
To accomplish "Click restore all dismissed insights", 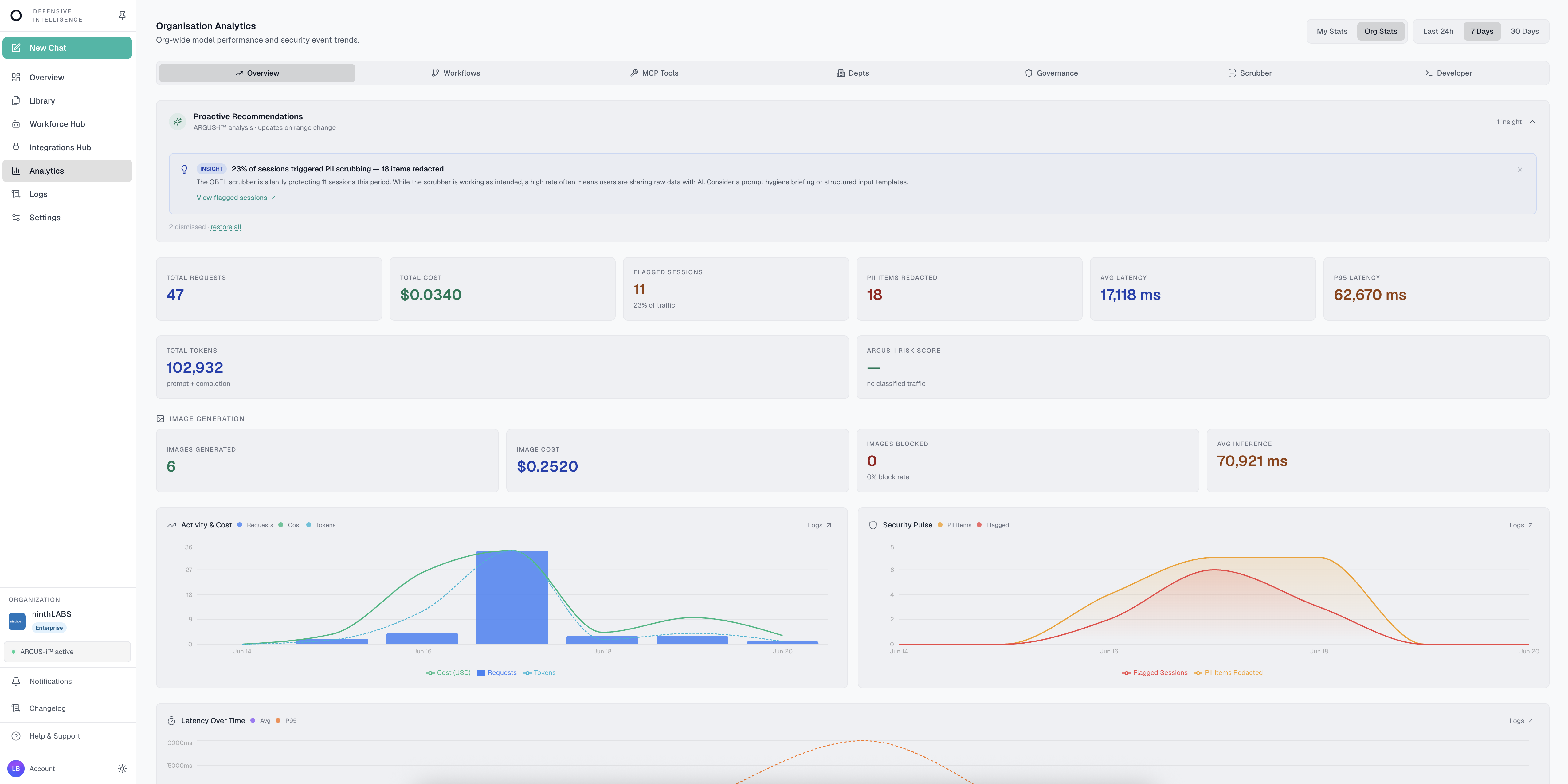I will tap(226, 227).
